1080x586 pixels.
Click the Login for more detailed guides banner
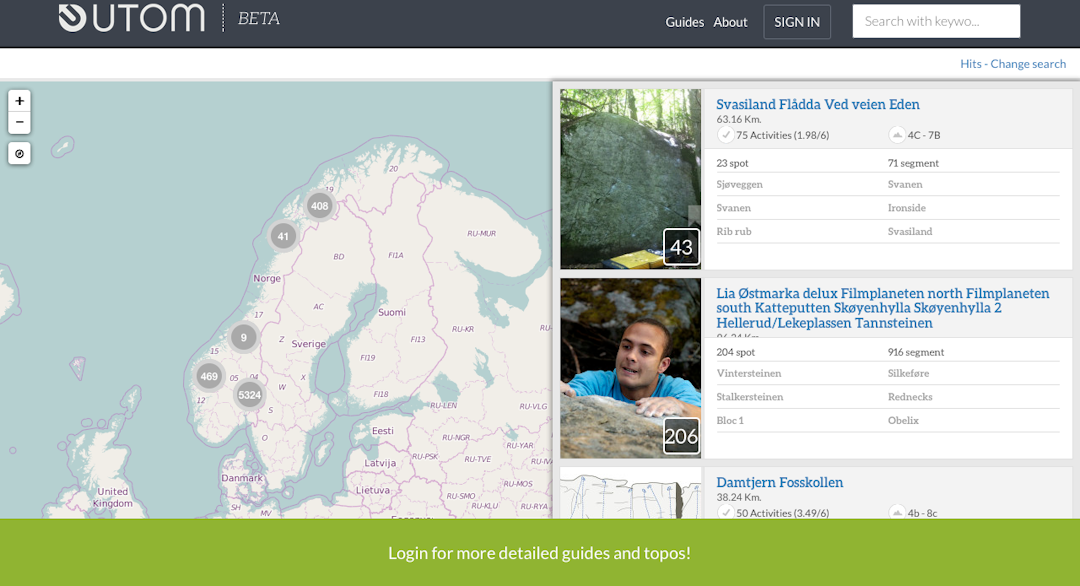click(539, 552)
